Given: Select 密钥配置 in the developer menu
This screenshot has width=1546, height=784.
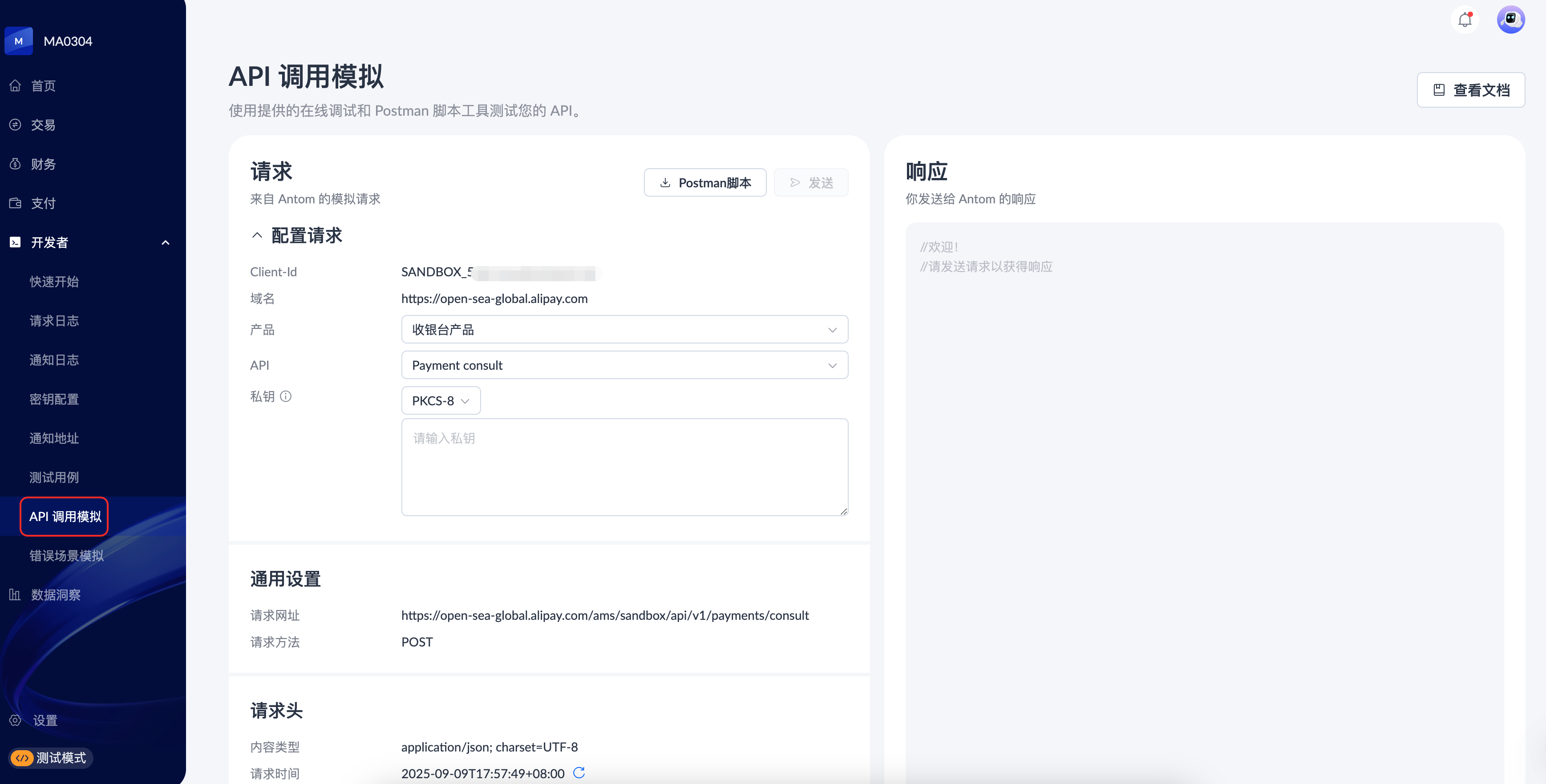Looking at the screenshot, I should click(54, 399).
